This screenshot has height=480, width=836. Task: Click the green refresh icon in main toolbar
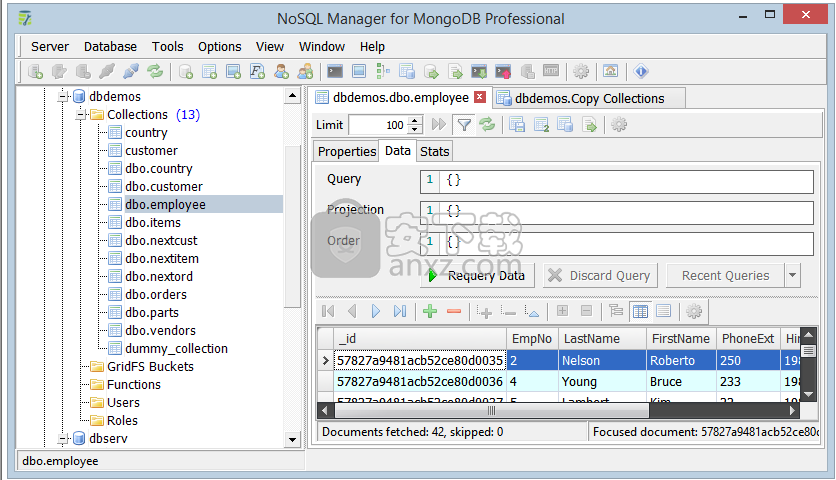(155, 71)
